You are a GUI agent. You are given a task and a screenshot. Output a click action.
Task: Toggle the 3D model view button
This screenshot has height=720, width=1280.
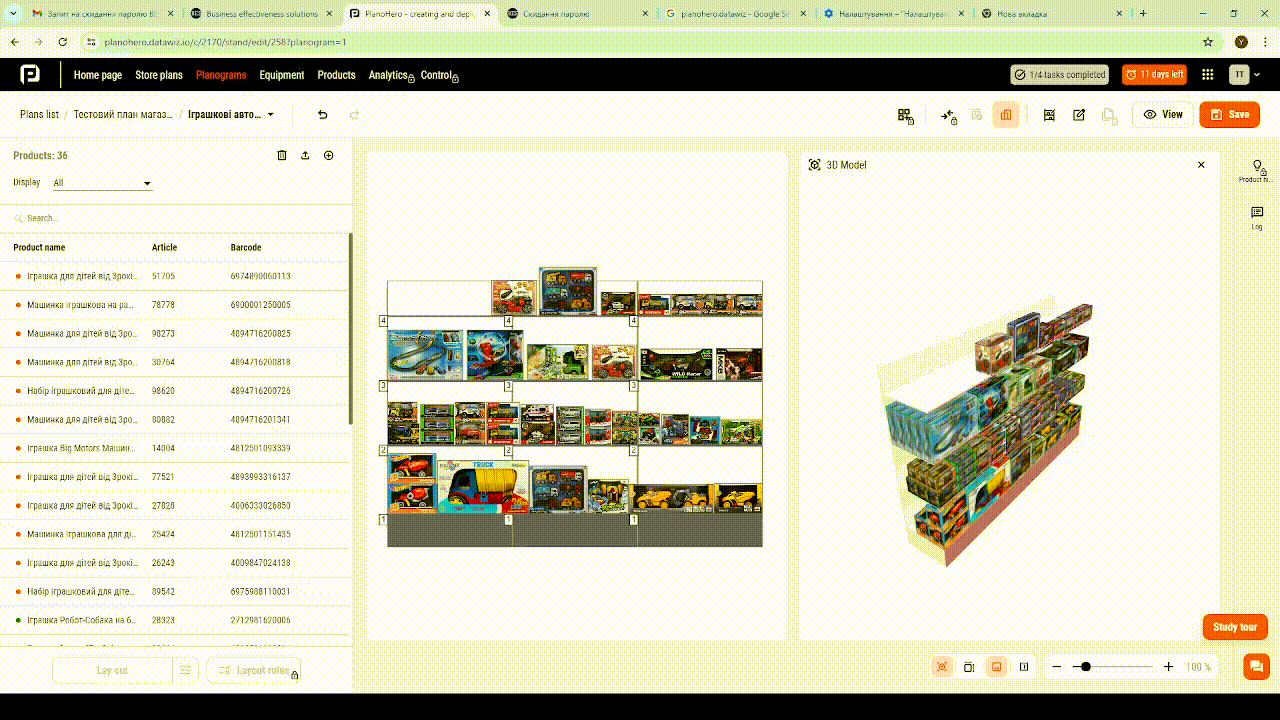942,667
